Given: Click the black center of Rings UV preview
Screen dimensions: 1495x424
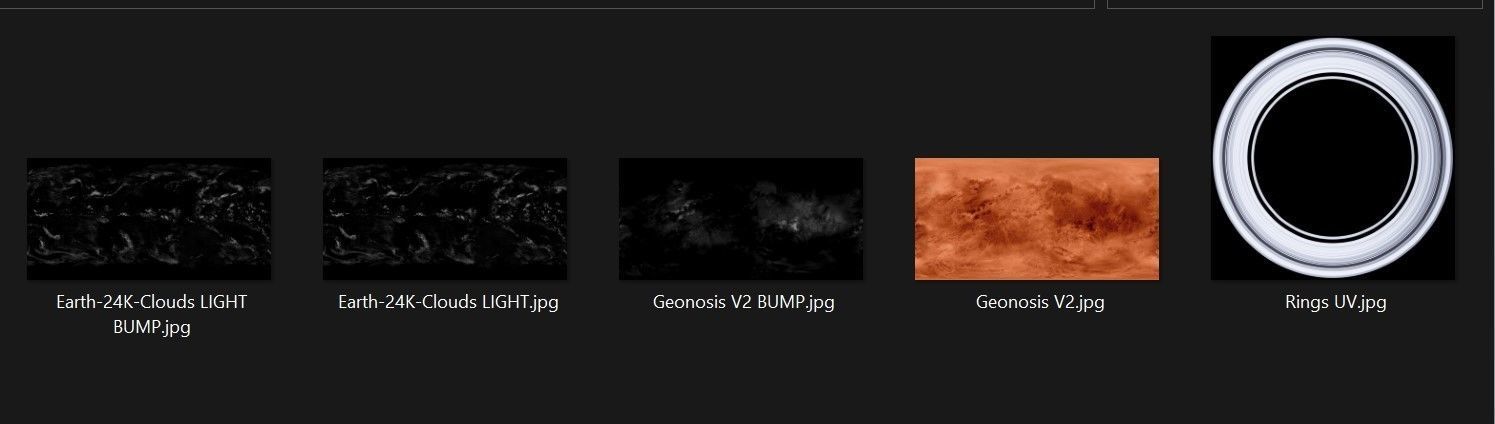Looking at the screenshot, I should [1333, 158].
